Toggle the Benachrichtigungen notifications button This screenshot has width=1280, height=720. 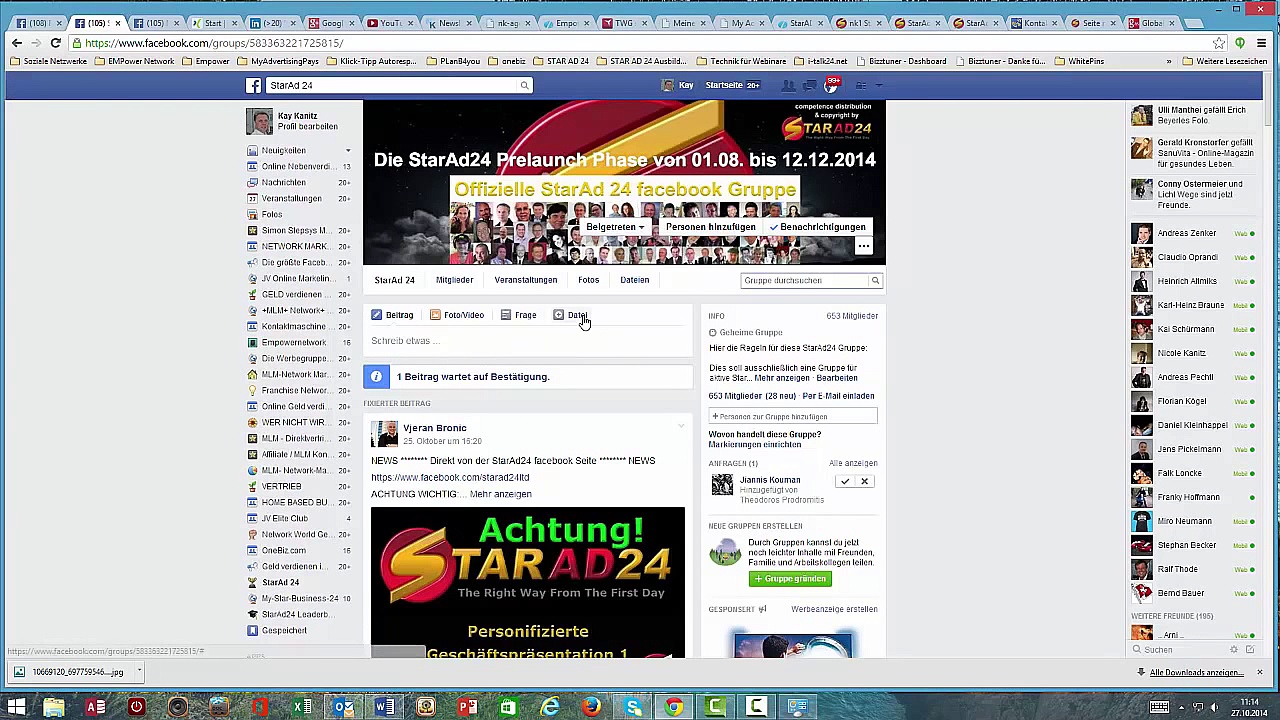click(817, 227)
